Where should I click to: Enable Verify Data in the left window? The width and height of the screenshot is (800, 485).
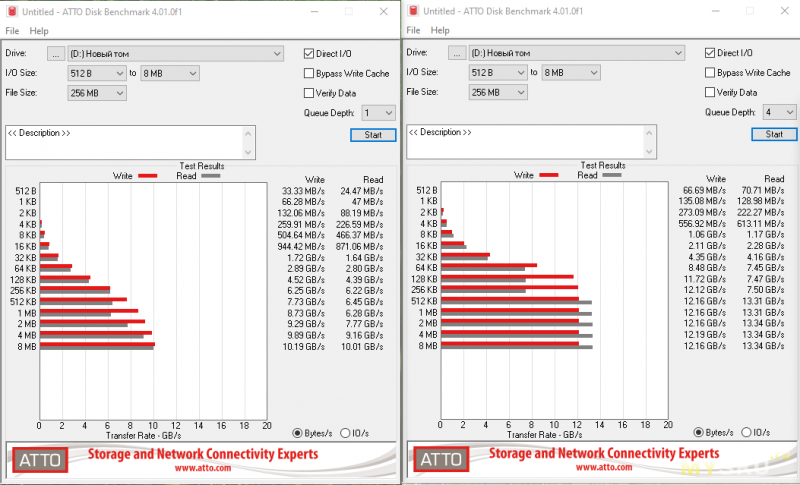coord(309,93)
